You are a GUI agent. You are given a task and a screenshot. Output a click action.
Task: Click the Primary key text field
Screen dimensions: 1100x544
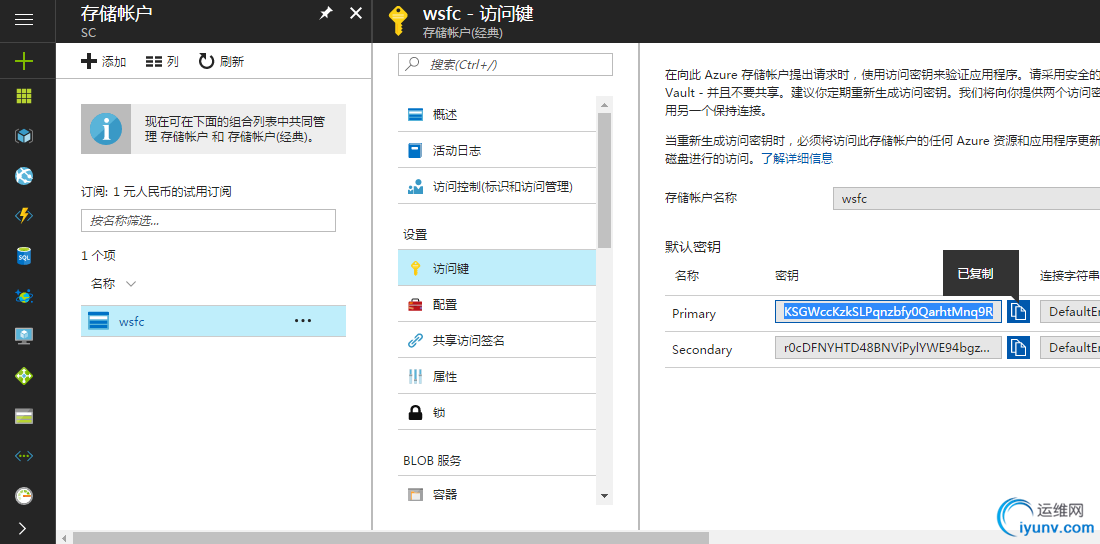click(888, 312)
